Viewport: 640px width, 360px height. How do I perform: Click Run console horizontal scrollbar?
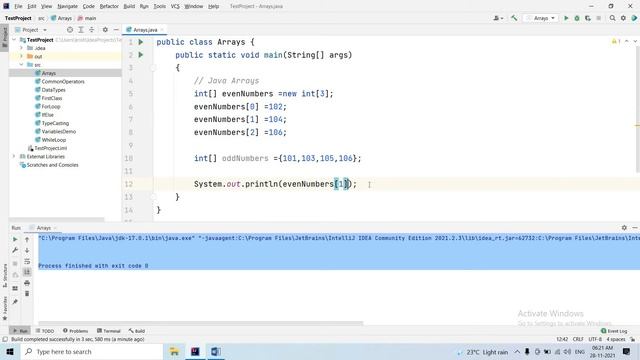[200, 323]
